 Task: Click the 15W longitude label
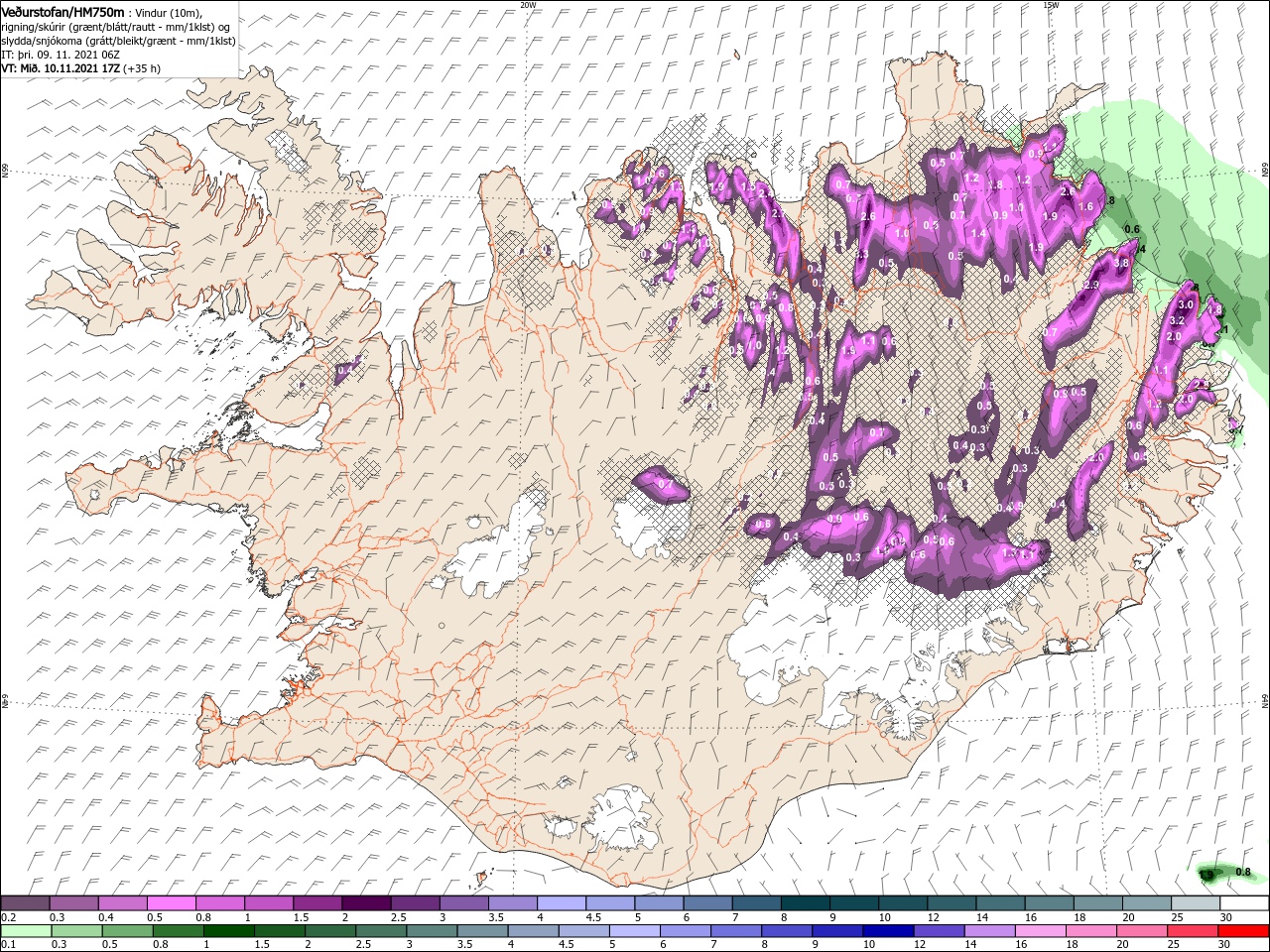[1051, 5]
